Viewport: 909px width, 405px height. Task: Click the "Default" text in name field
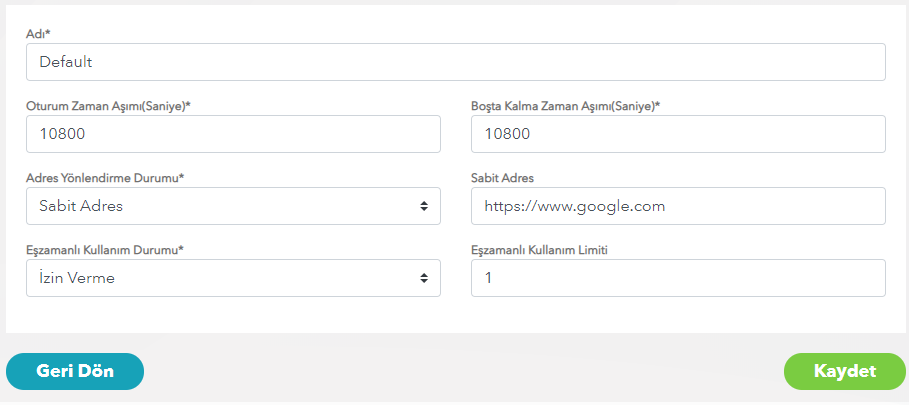point(66,62)
